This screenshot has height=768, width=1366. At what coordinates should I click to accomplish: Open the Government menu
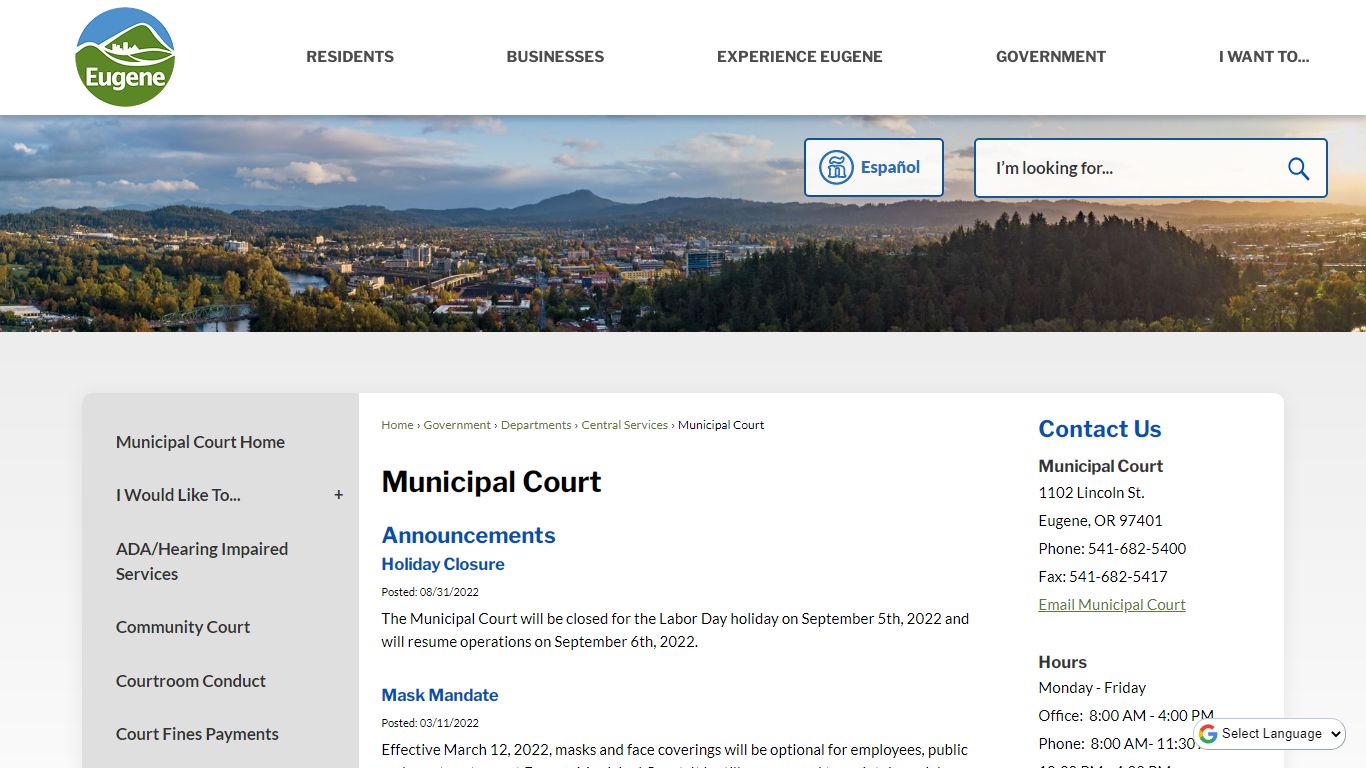1051,57
